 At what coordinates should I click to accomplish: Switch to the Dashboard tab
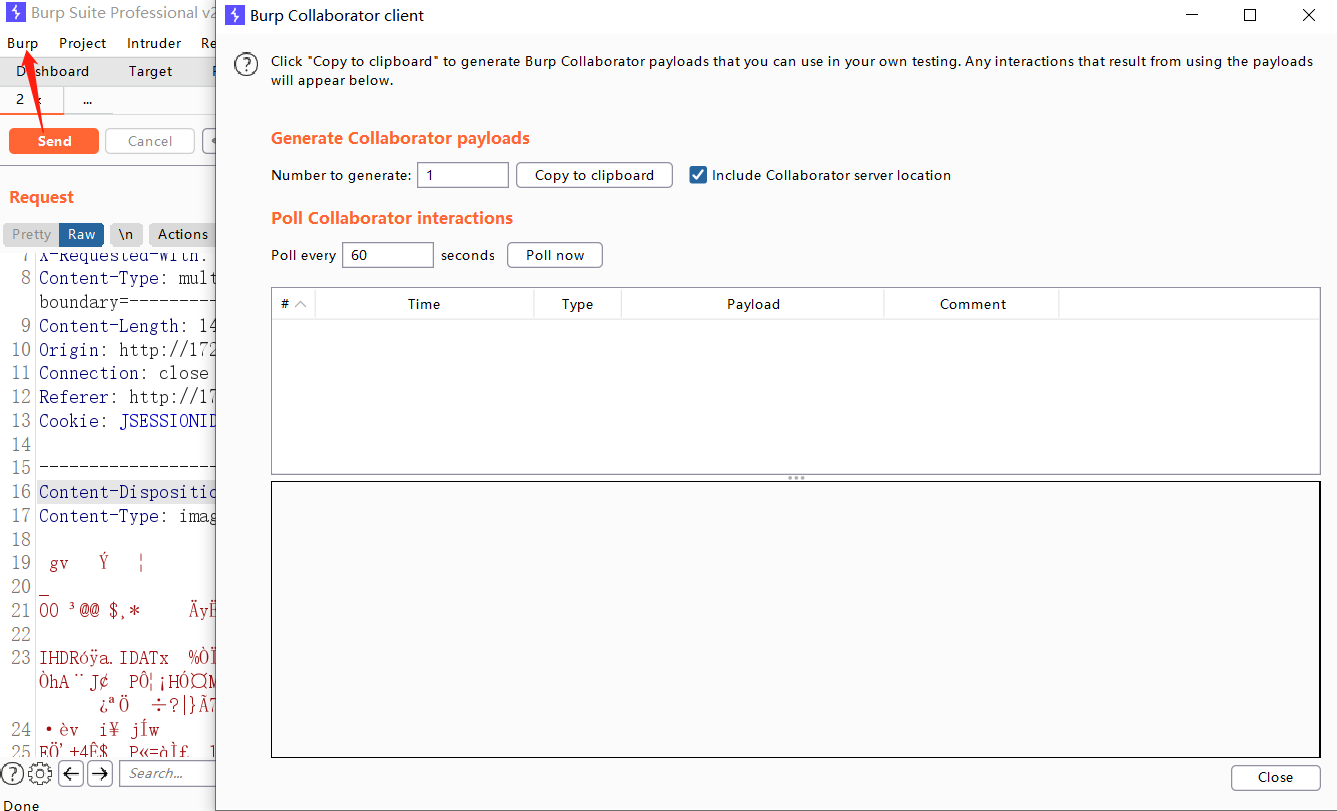(52, 71)
